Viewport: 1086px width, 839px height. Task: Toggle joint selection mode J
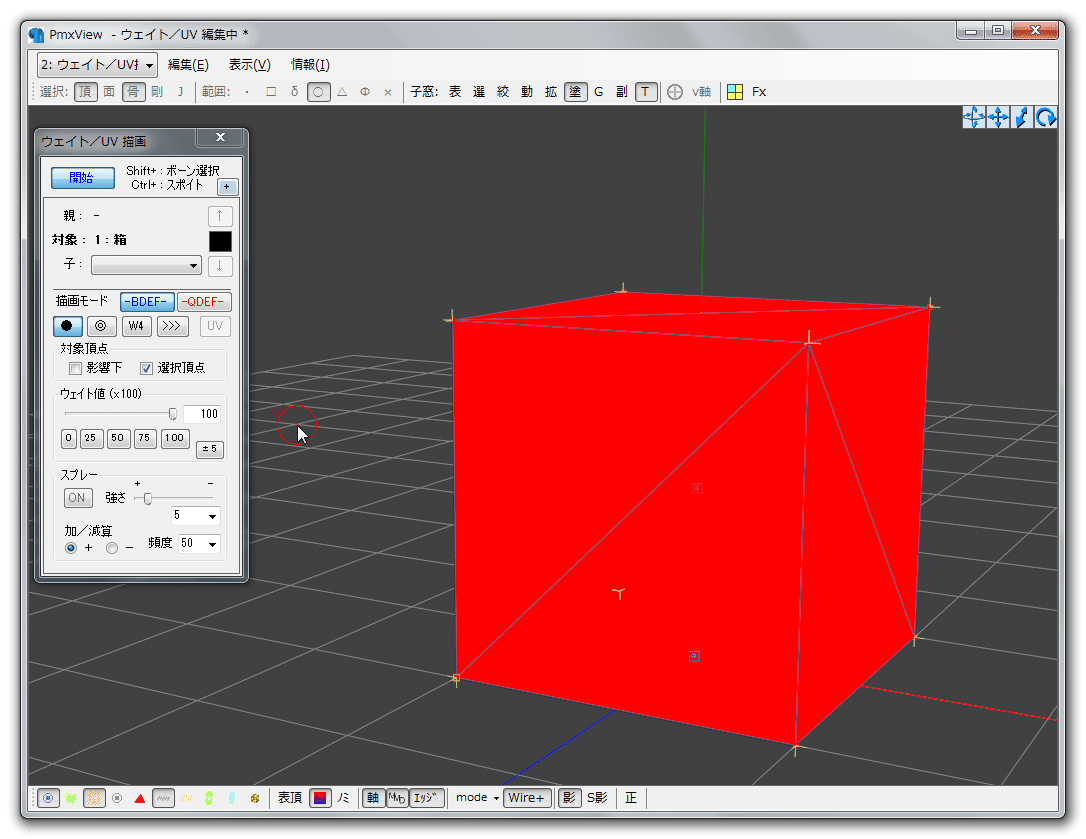(181, 91)
